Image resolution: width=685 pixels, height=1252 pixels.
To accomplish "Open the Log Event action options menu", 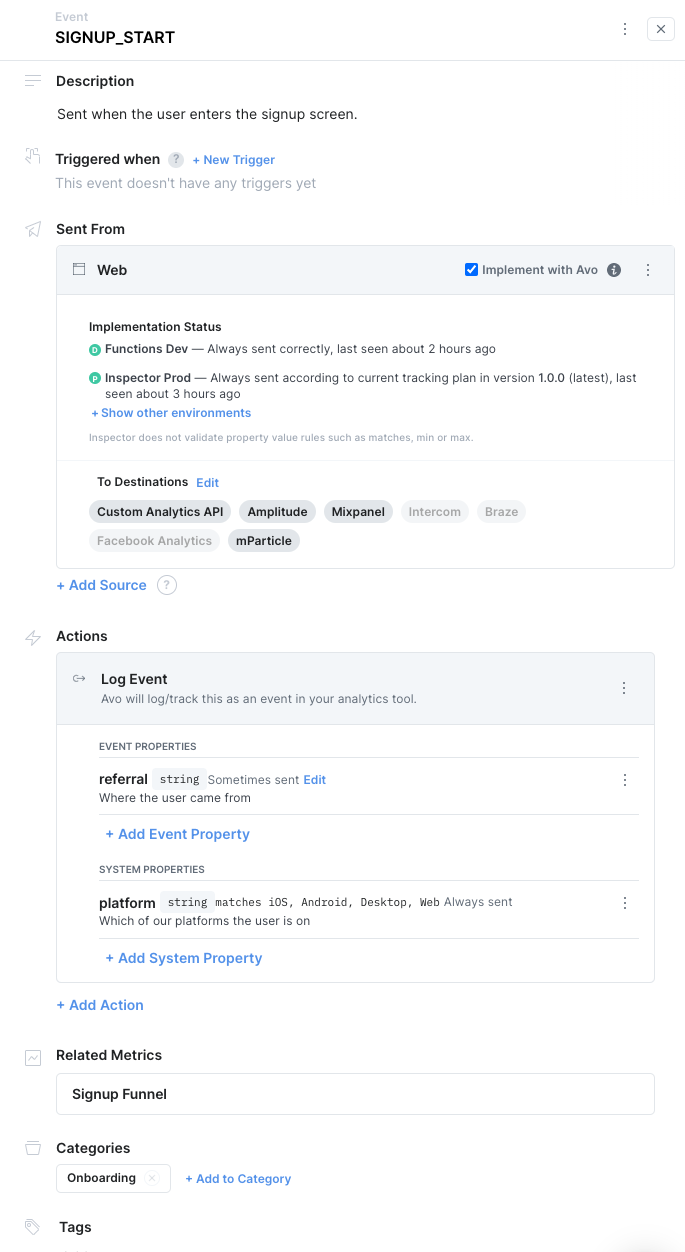I will tap(624, 688).
